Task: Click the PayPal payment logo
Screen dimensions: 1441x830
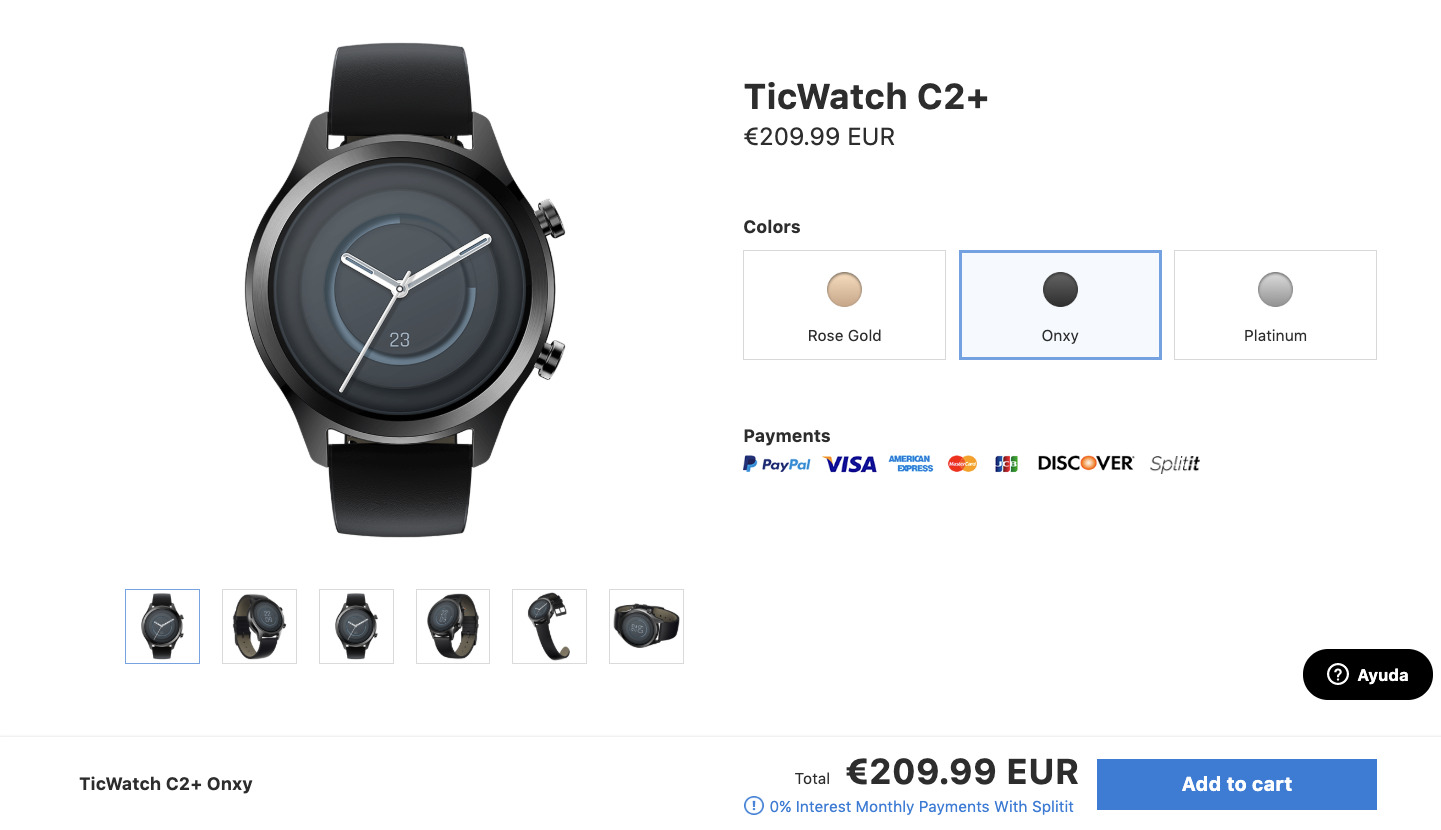Action: (777, 464)
